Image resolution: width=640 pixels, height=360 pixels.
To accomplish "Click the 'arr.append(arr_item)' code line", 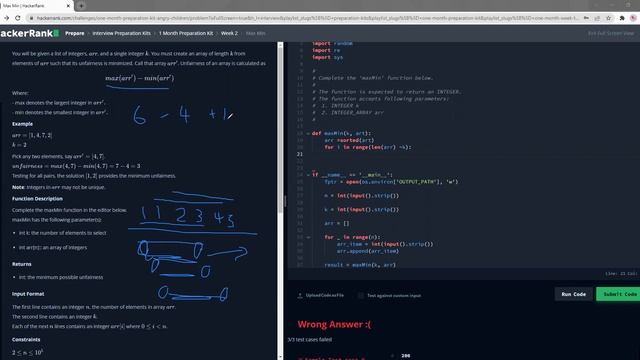I will click(368, 251).
